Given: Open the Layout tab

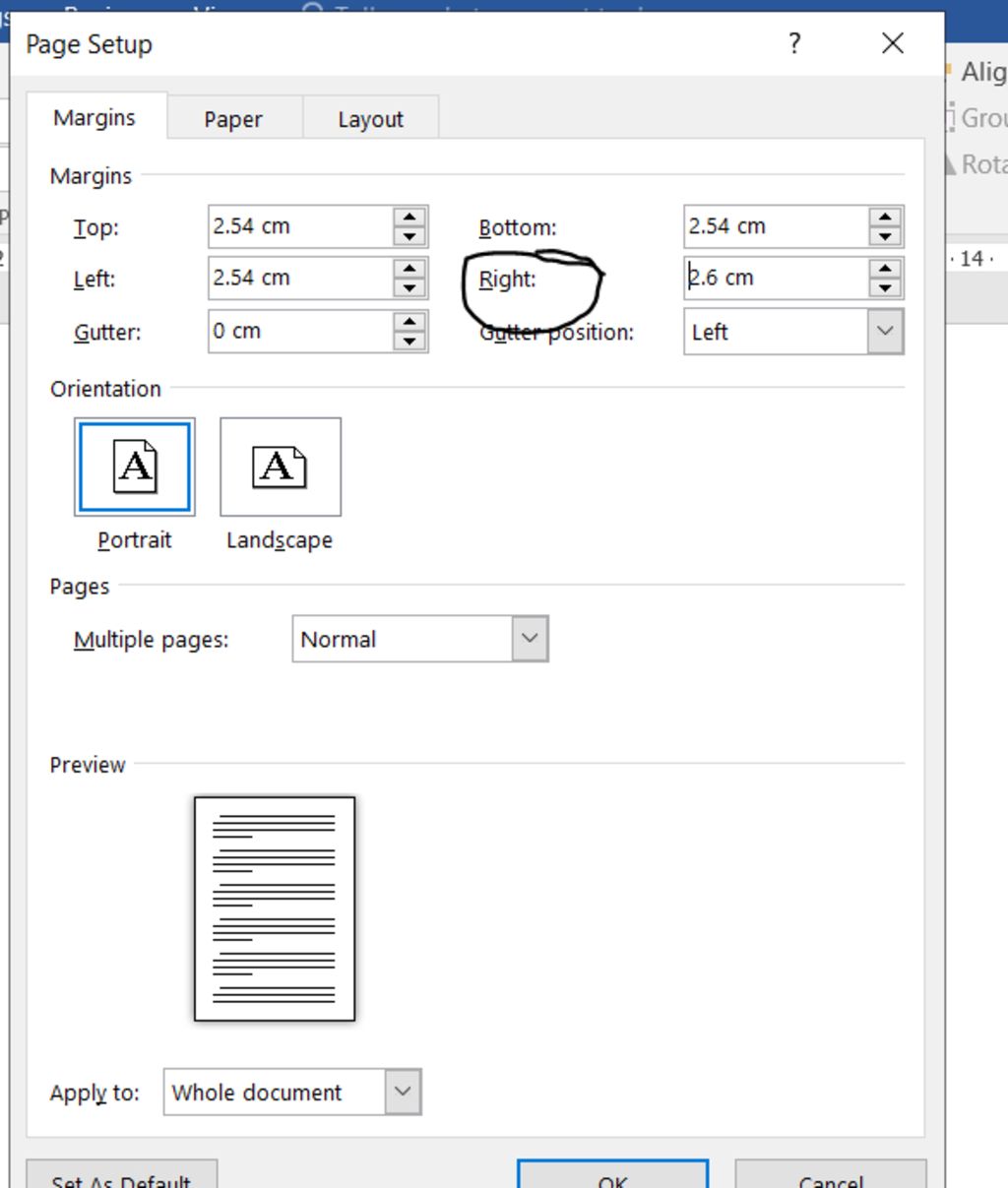Looking at the screenshot, I should click(371, 119).
